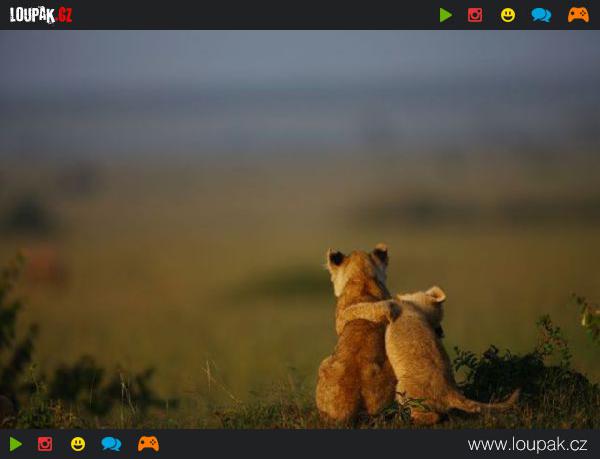600x459 pixels.
Task: Click the green play icon in top bar
Action: coord(446,15)
